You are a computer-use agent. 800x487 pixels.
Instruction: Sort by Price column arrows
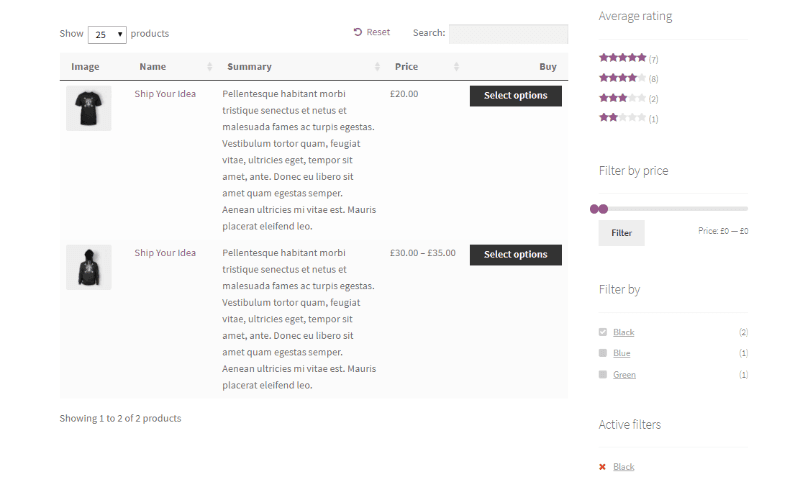pyautogui.click(x=456, y=67)
